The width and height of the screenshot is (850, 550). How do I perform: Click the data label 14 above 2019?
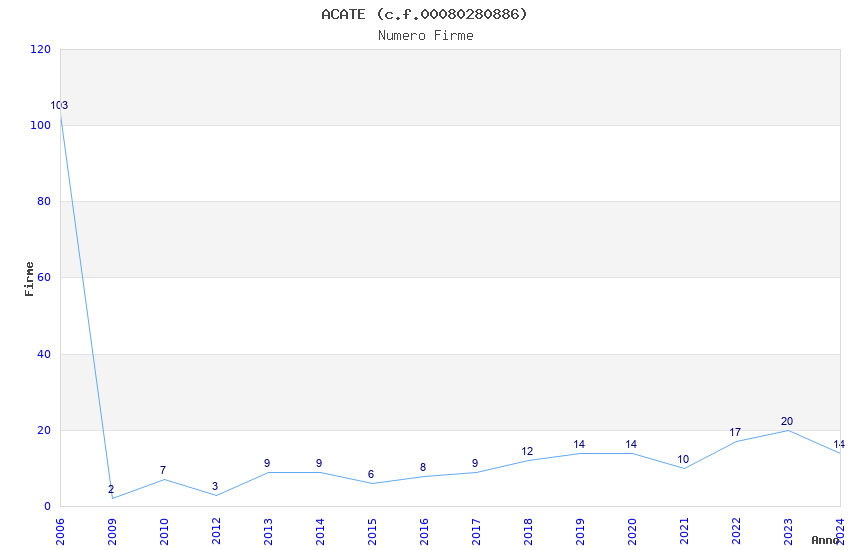(579, 444)
